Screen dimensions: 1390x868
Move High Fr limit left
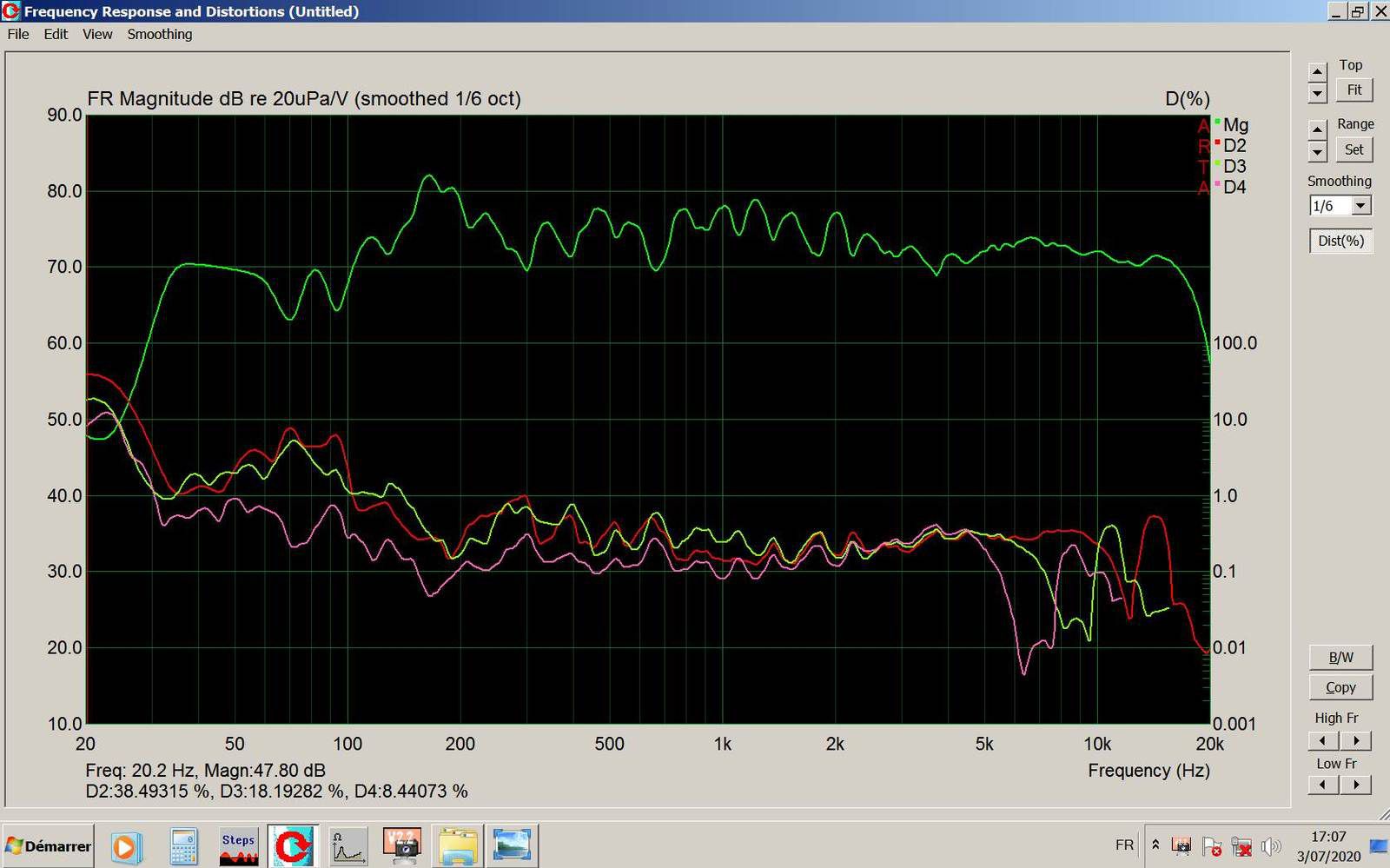click(1323, 741)
